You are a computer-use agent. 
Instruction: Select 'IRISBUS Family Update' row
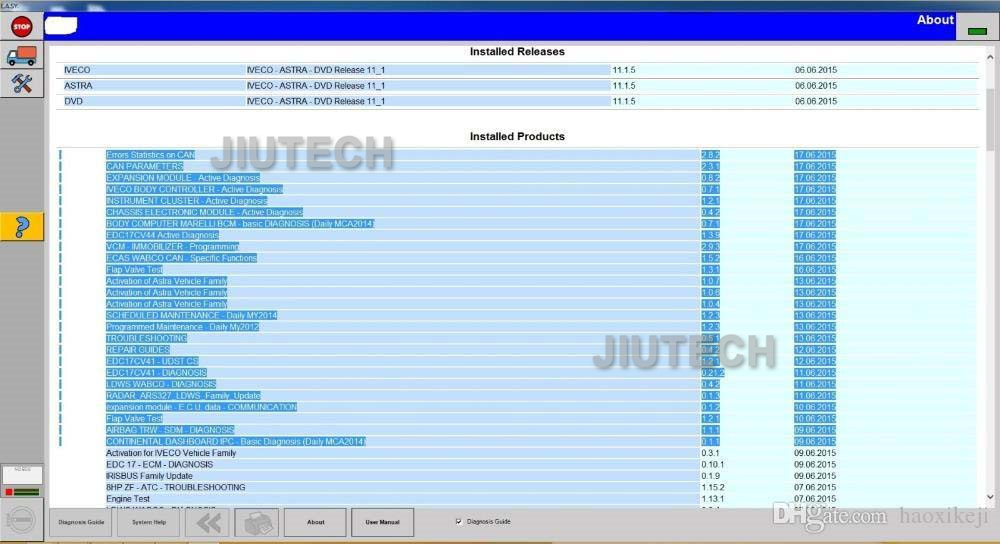(x=517, y=476)
